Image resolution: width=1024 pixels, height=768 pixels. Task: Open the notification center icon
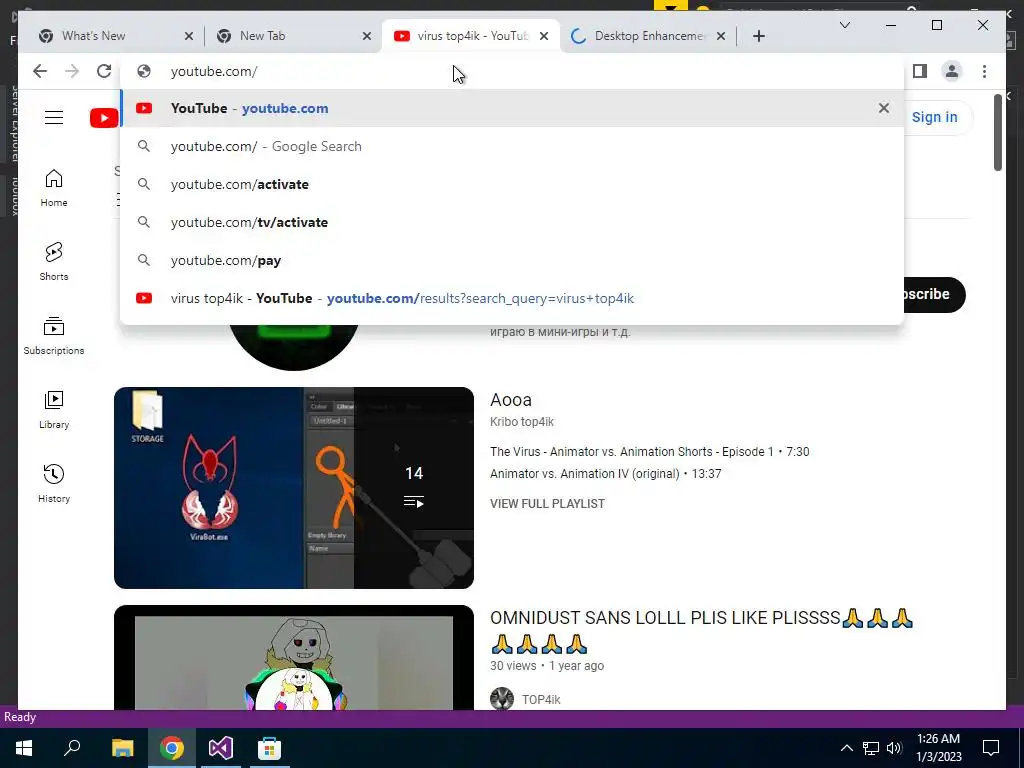(991, 748)
